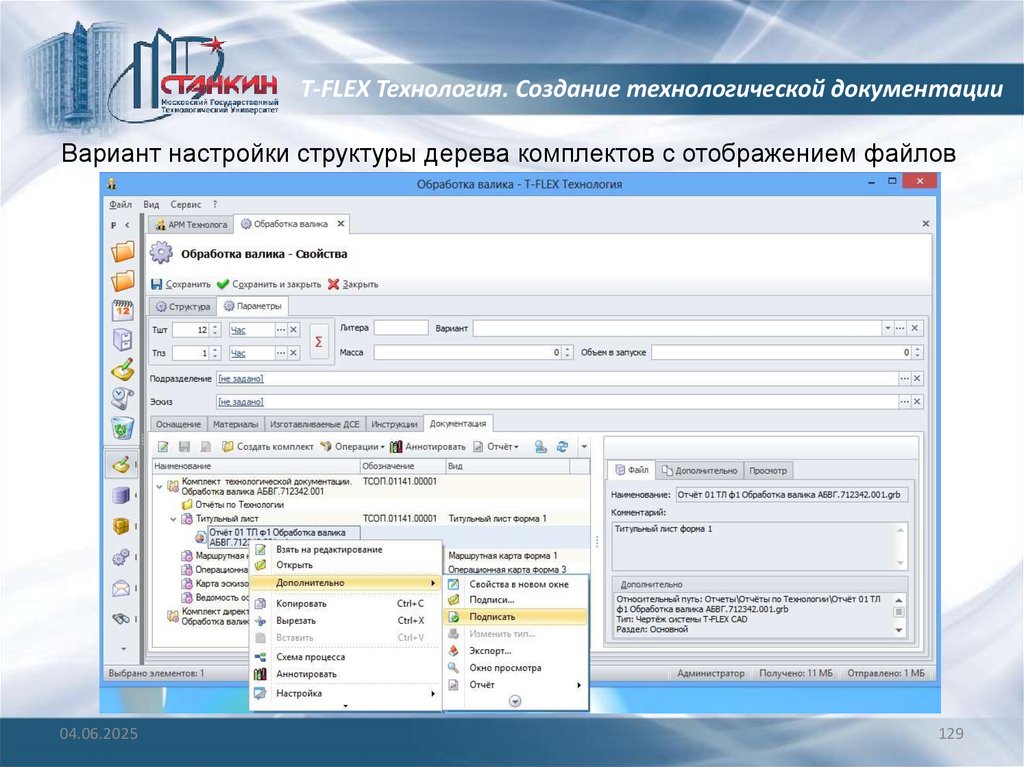Choose Открыть in context menu

(x=345, y=565)
